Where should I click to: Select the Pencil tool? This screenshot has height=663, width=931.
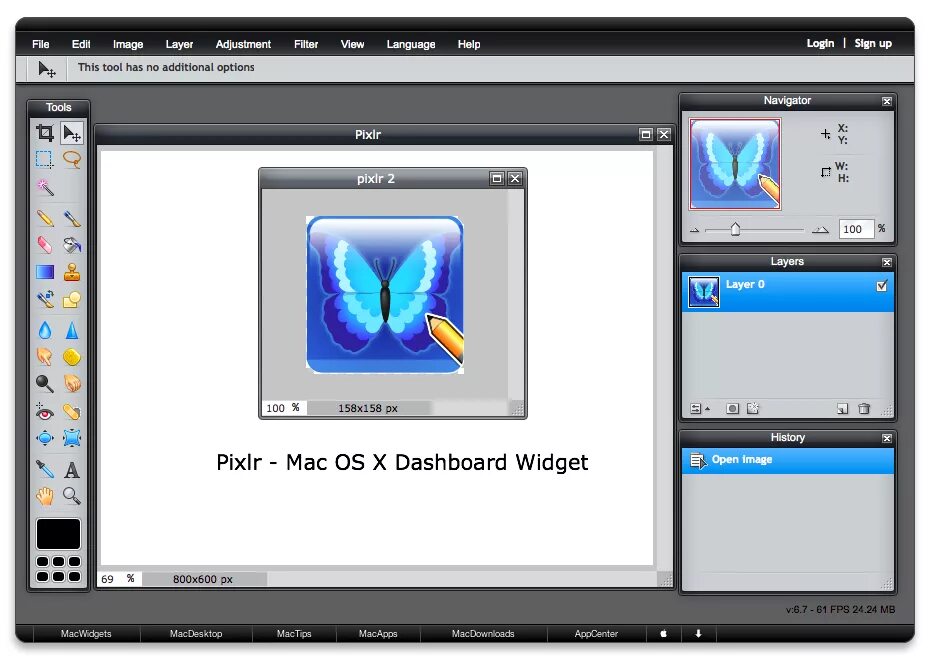coord(45,218)
